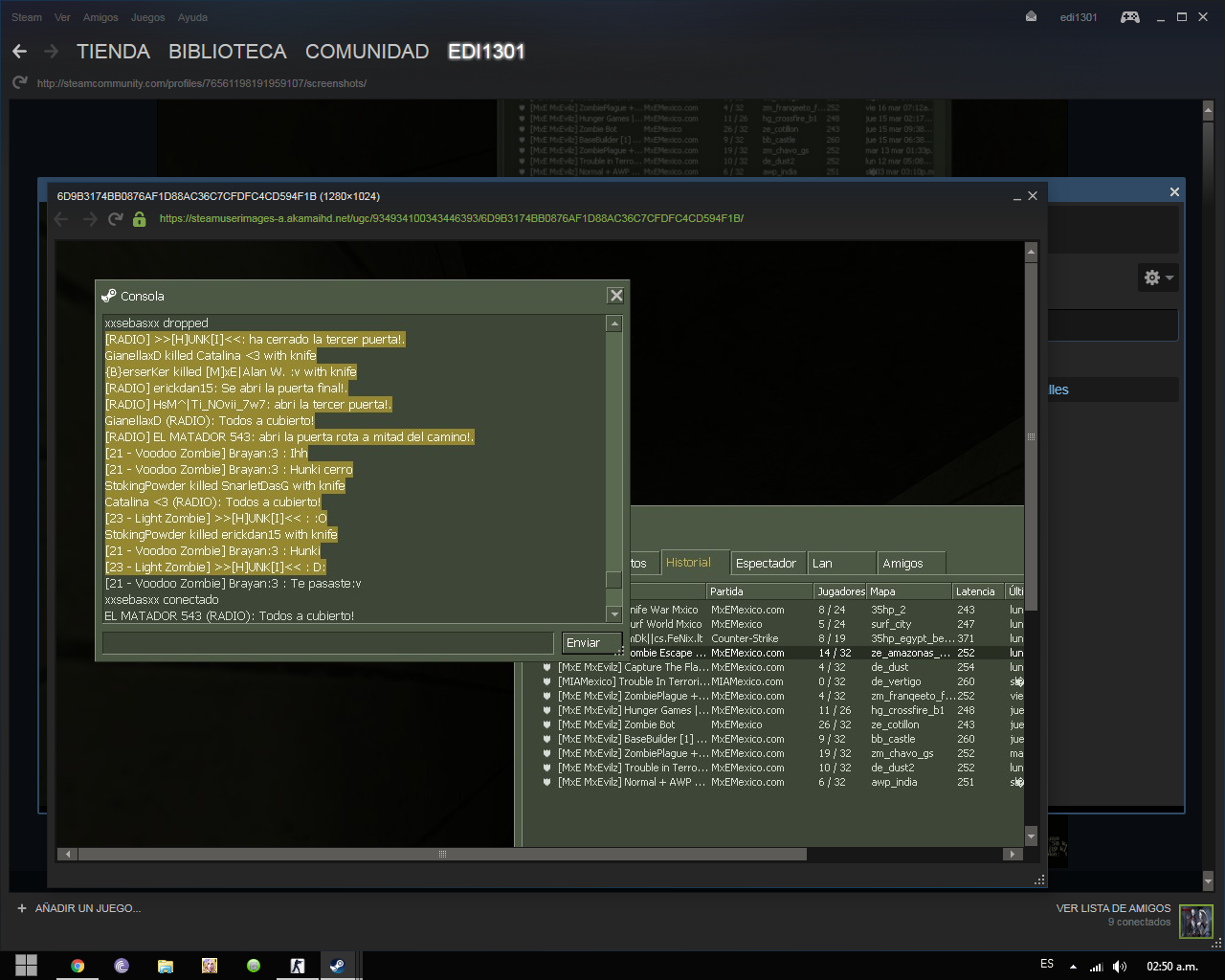Open the Juegos menu
Viewport: 1225px width, 980px height.
147,17
